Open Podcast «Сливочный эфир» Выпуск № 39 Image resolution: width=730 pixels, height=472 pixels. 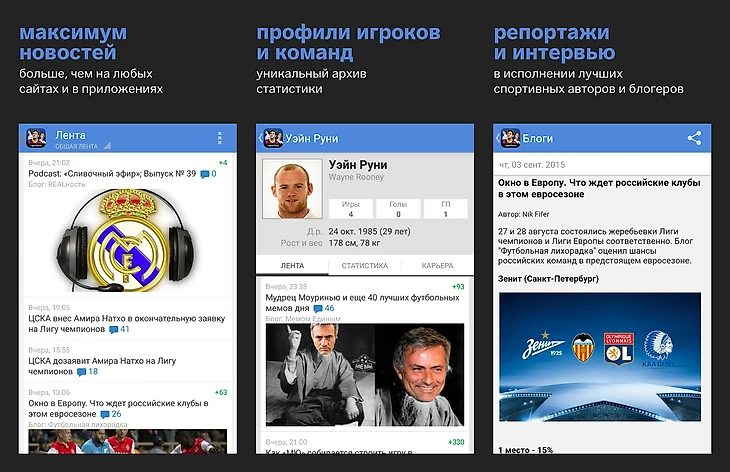[x=112, y=174]
